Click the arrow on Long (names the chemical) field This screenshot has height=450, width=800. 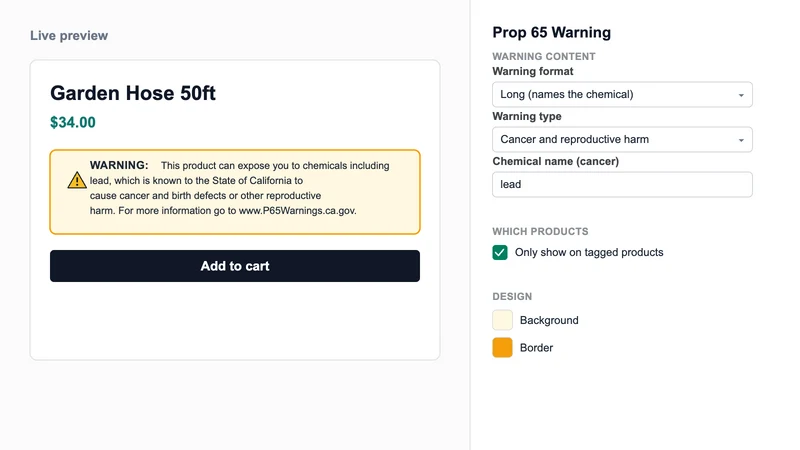point(741,95)
